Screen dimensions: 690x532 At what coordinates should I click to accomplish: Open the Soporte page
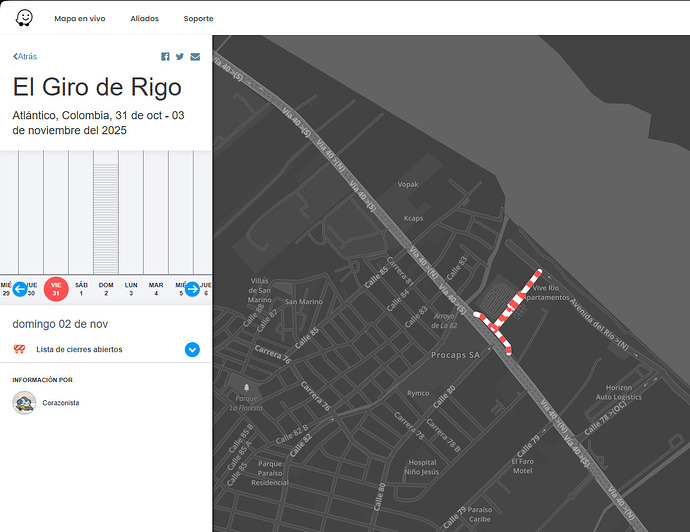198,19
